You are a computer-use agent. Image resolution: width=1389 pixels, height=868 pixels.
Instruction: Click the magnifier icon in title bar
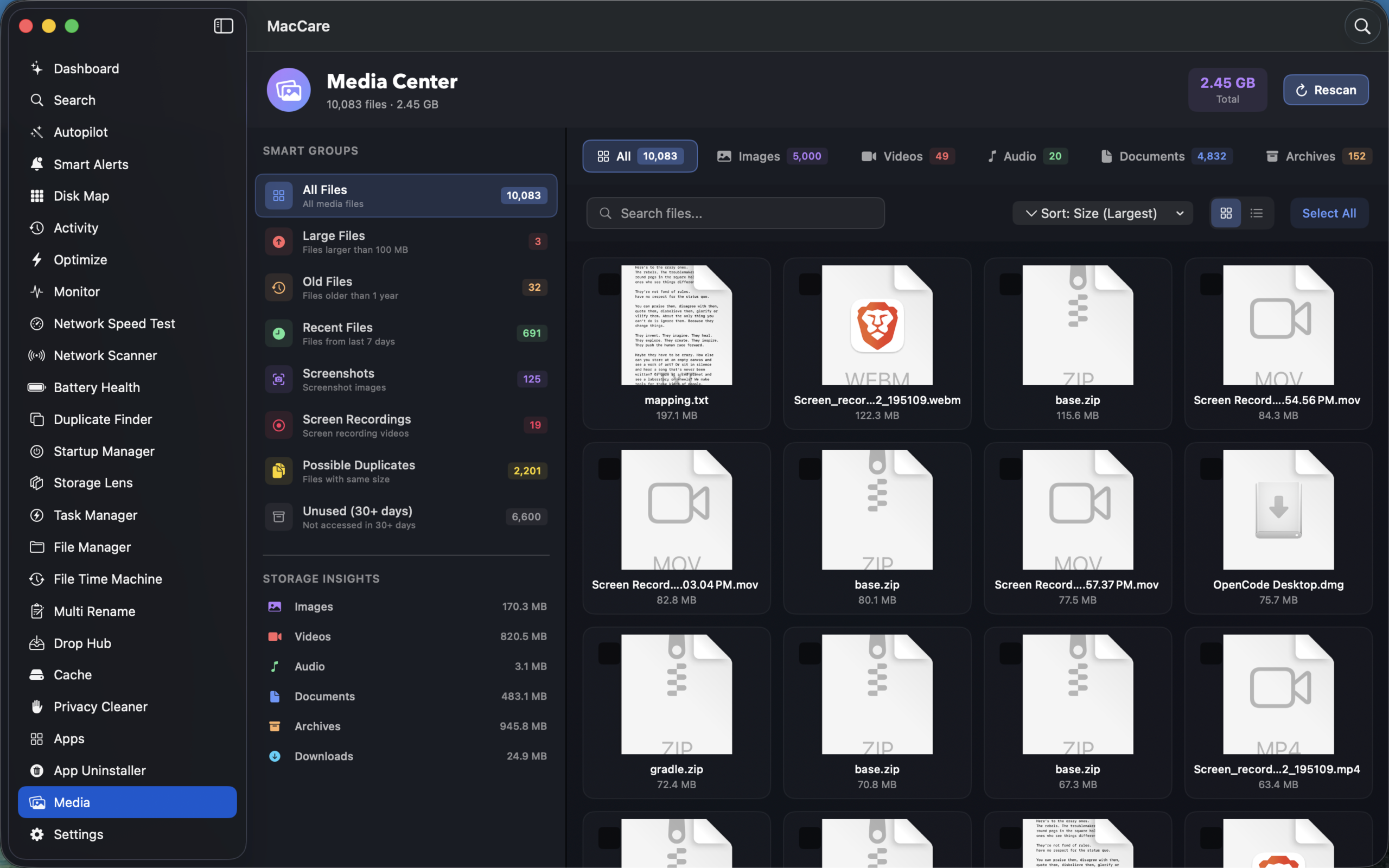pyautogui.click(x=1362, y=26)
